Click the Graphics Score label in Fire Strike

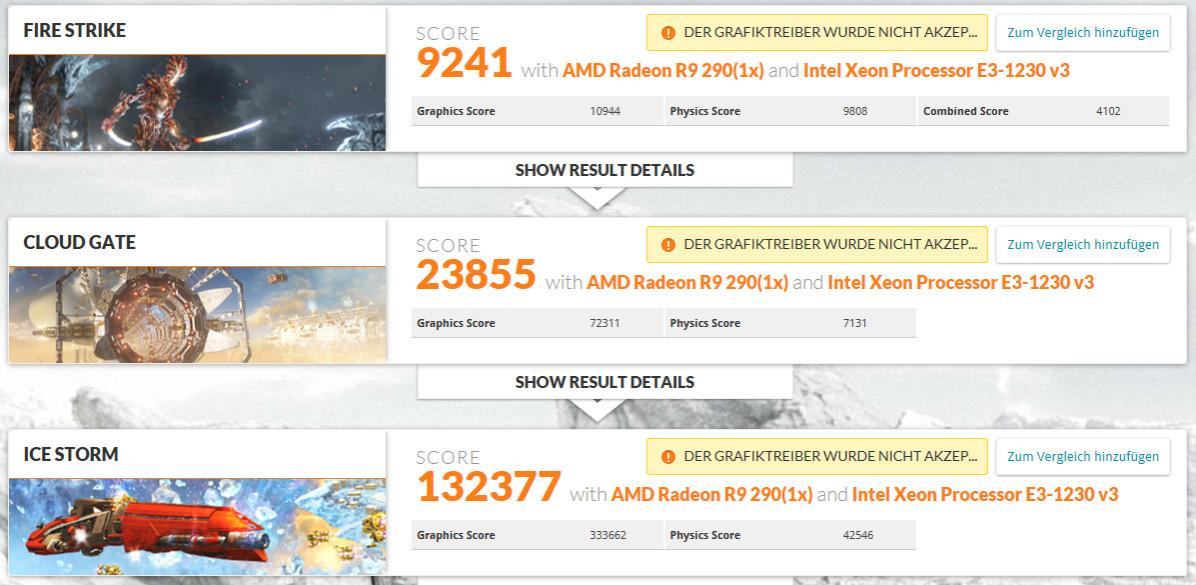[x=456, y=111]
